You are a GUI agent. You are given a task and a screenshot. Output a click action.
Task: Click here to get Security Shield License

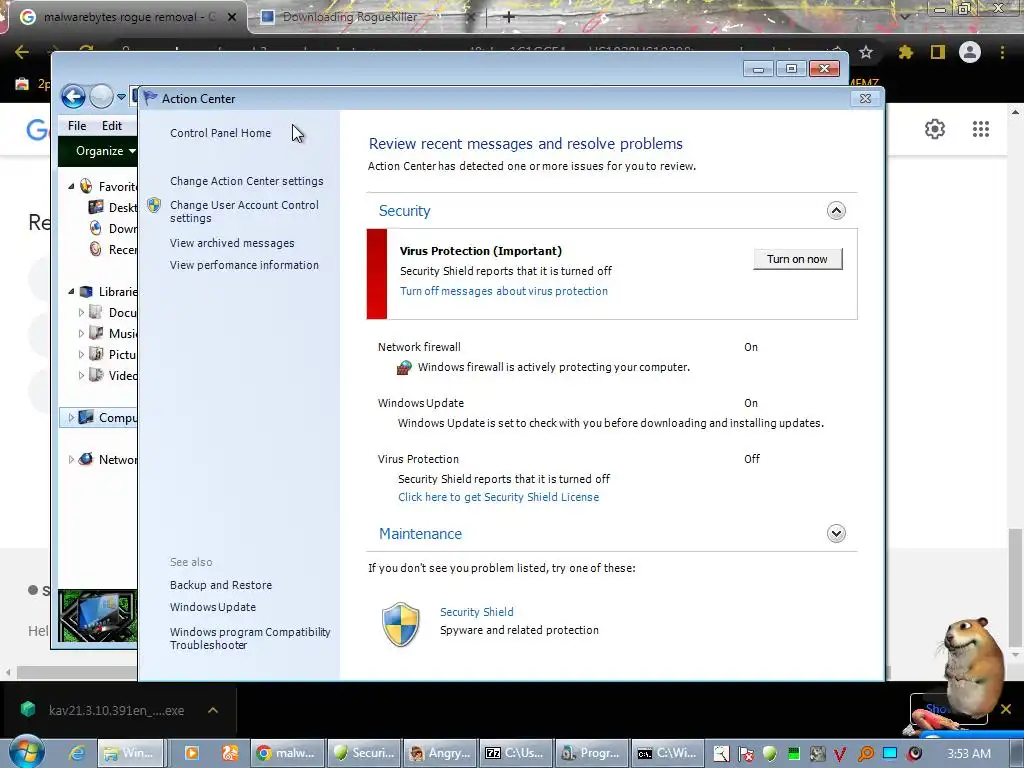[498, 497]
